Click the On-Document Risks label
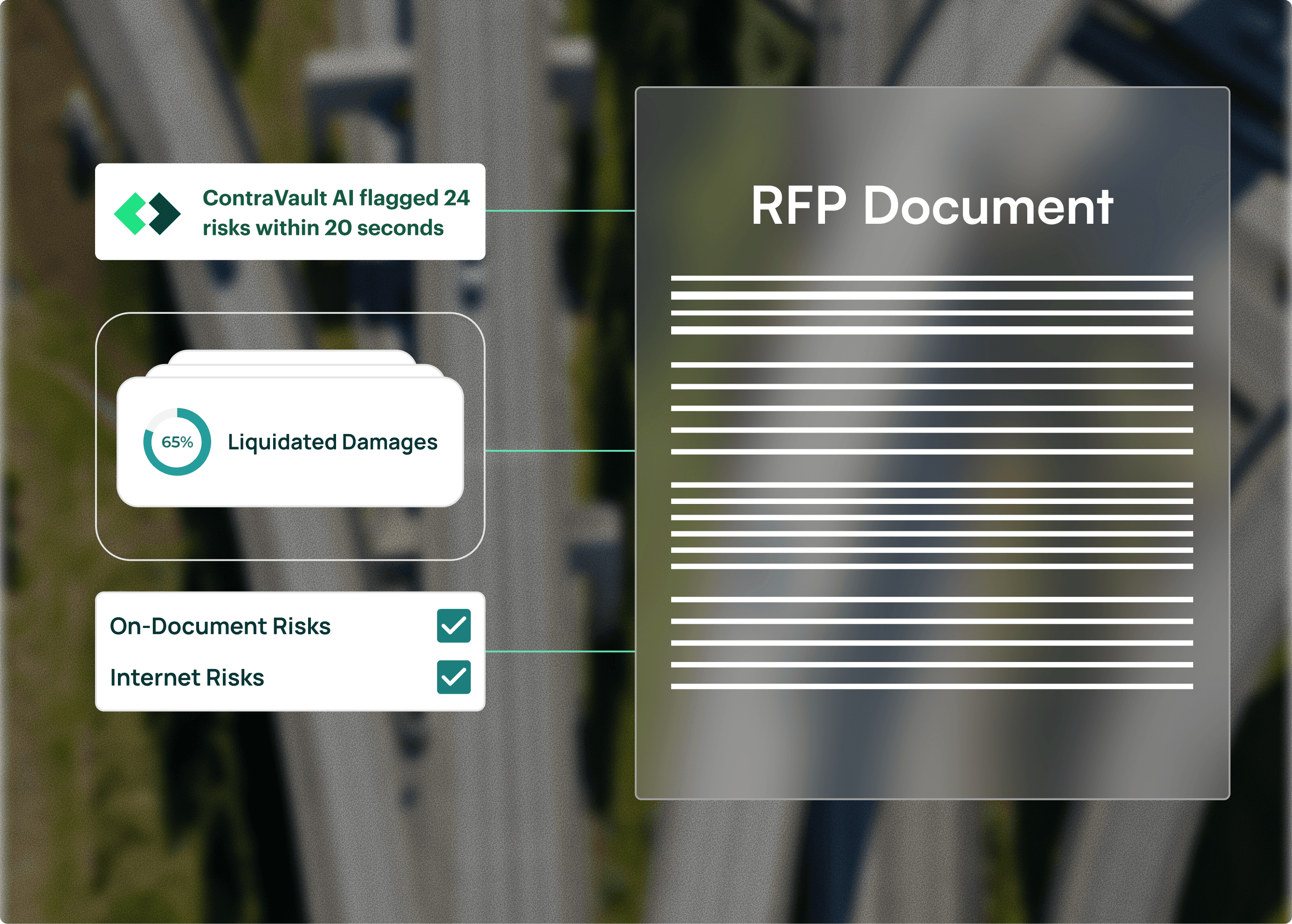The width and height of the screenshot is (1292, 924). (x=220, y=626)
